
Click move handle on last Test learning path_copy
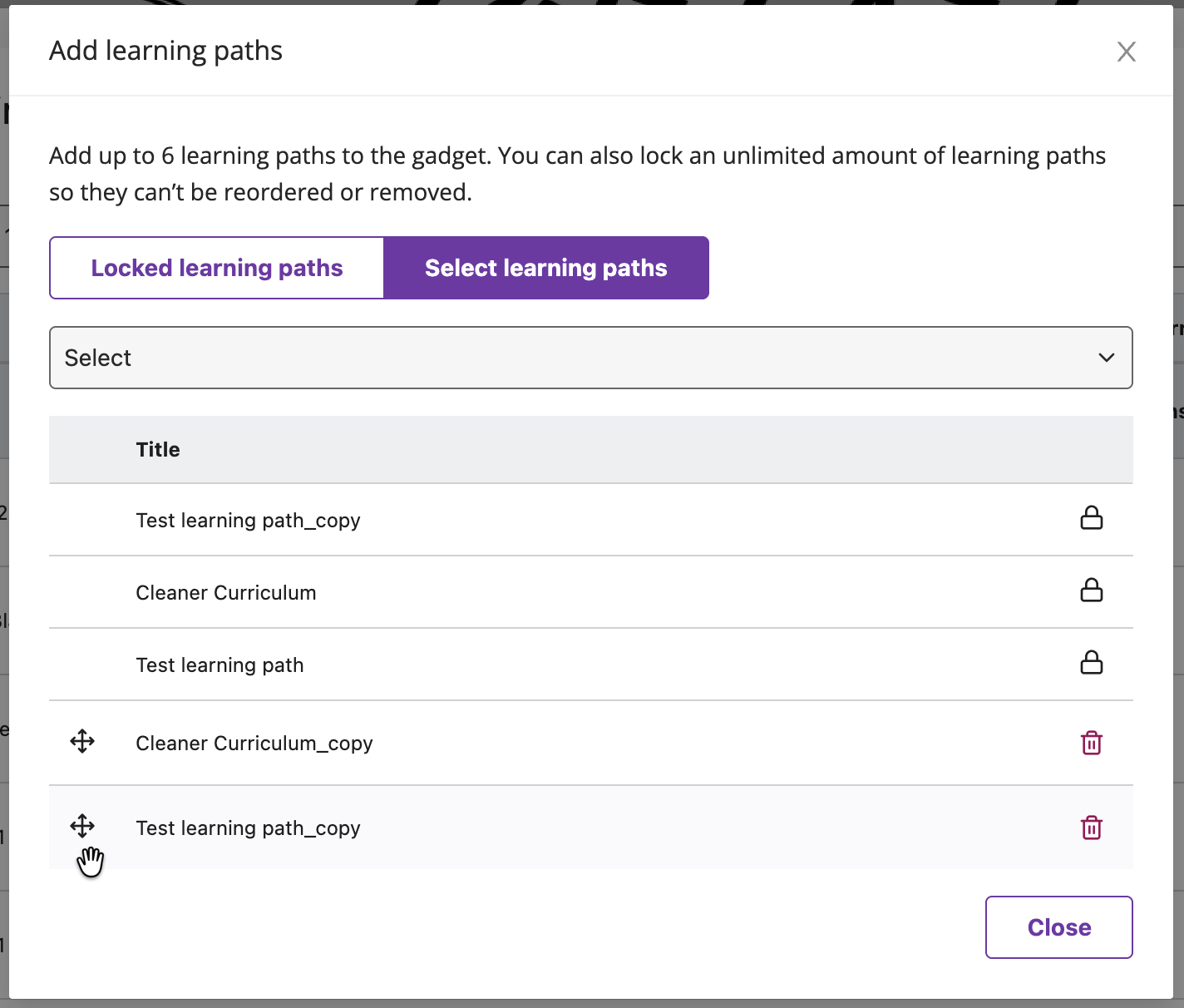pyautogui.click(x=82, y=826)
